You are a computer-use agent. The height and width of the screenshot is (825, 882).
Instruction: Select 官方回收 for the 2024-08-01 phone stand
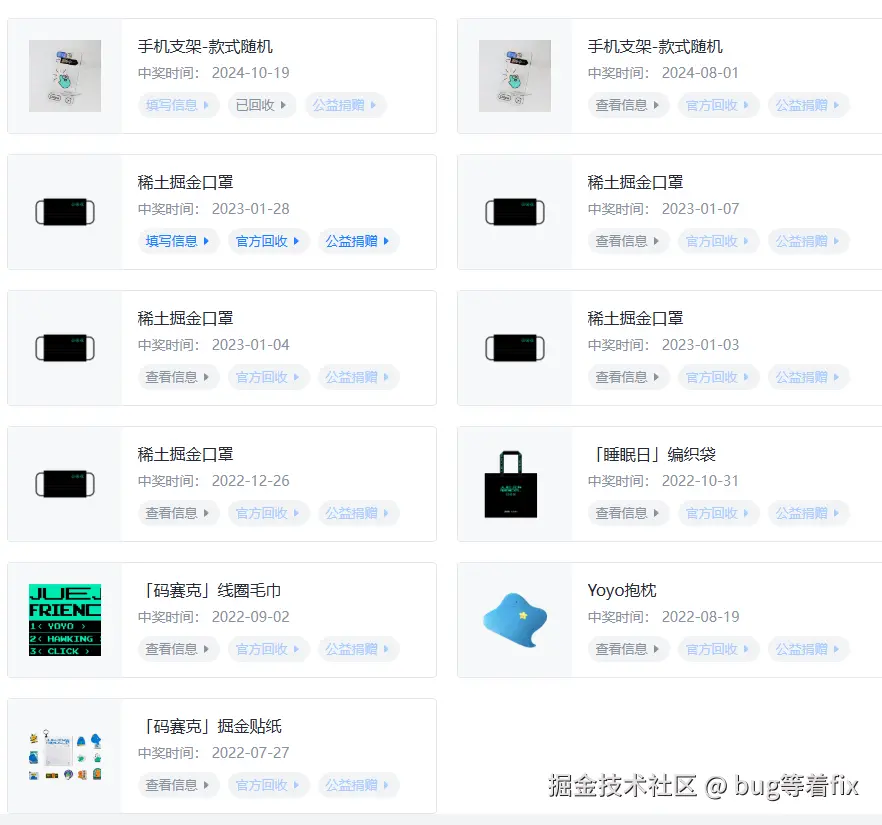point(718,105)
